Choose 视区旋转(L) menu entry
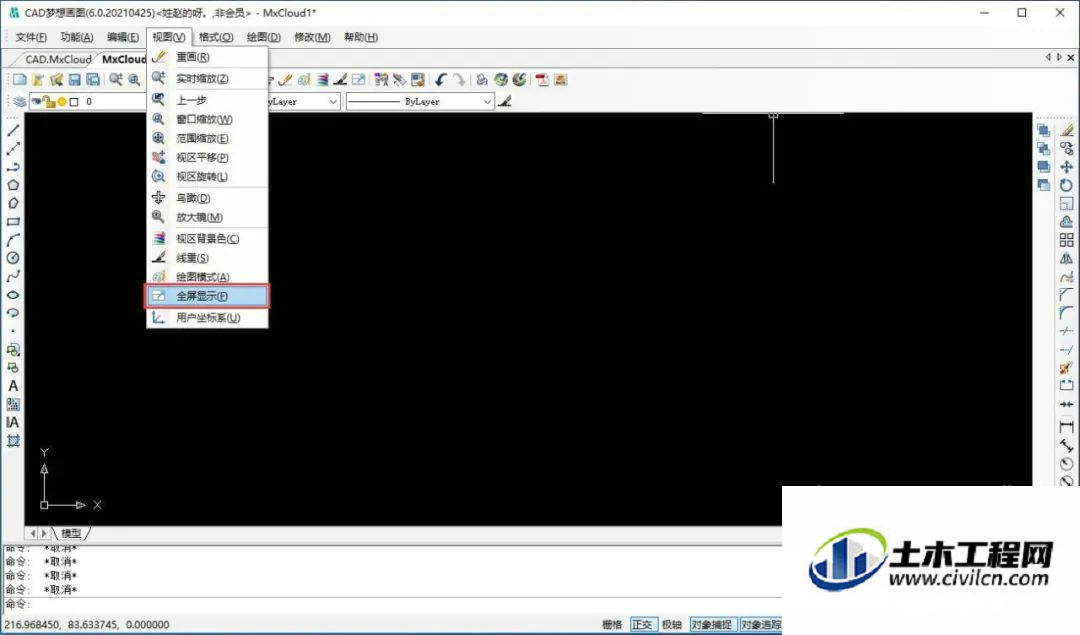1080x635 pixels. click(207, 177)
